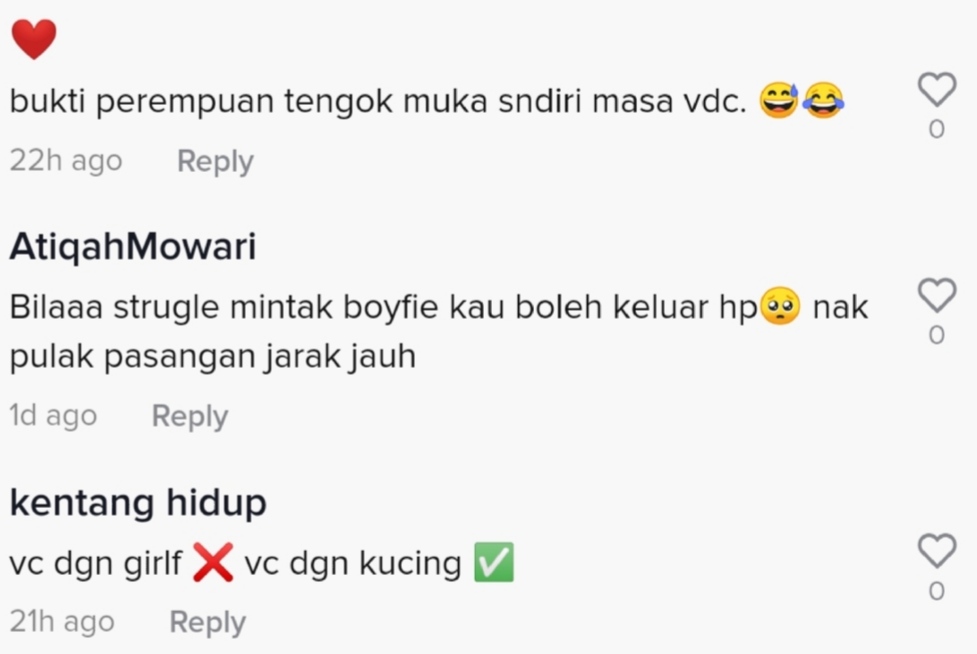
Task: Select the 'pulak pasangan jarak jauh' text line
Action: pyautogui.click(x=212, y=358)
